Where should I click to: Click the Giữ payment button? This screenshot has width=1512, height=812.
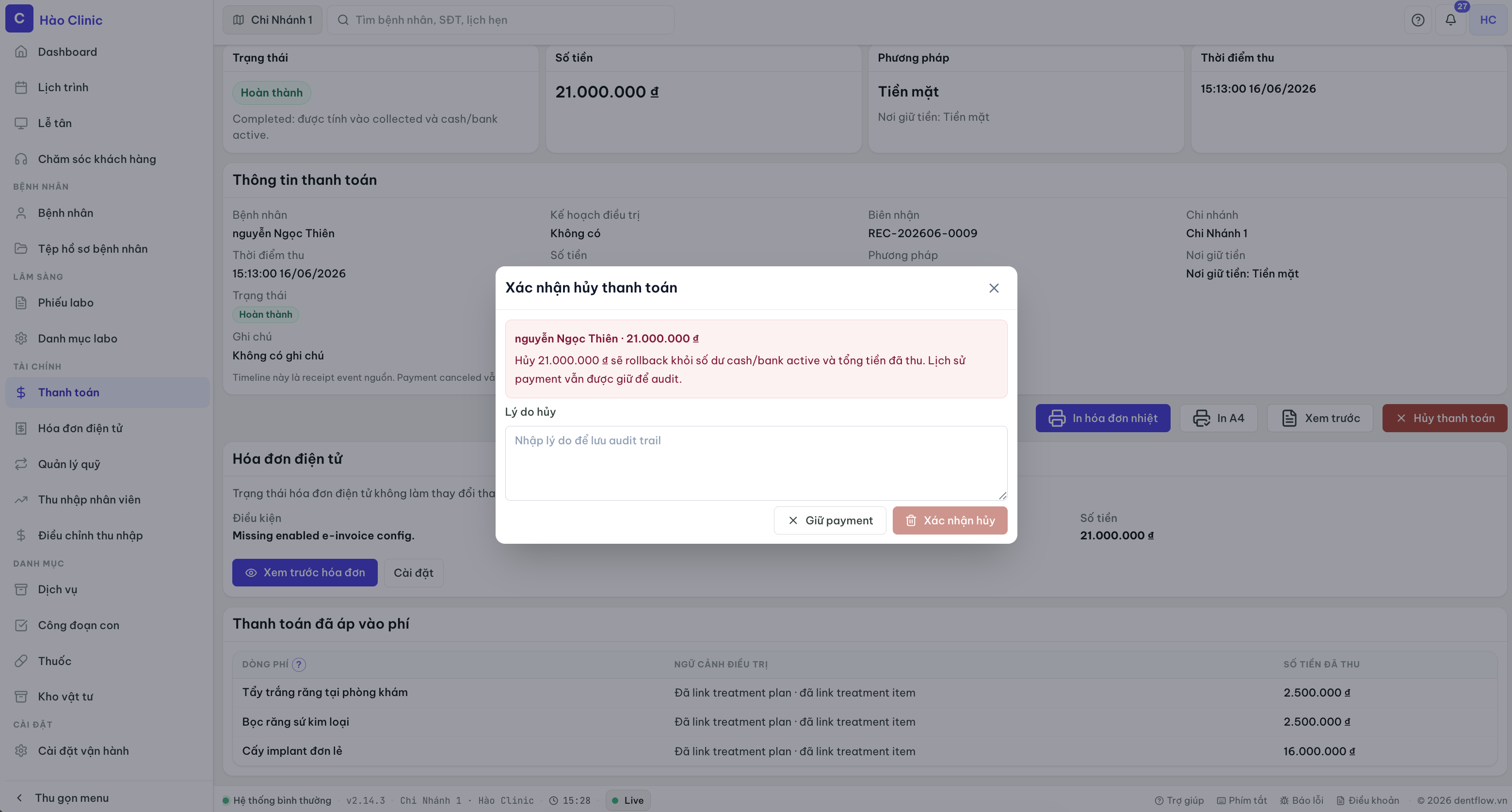tap(830, 520)
